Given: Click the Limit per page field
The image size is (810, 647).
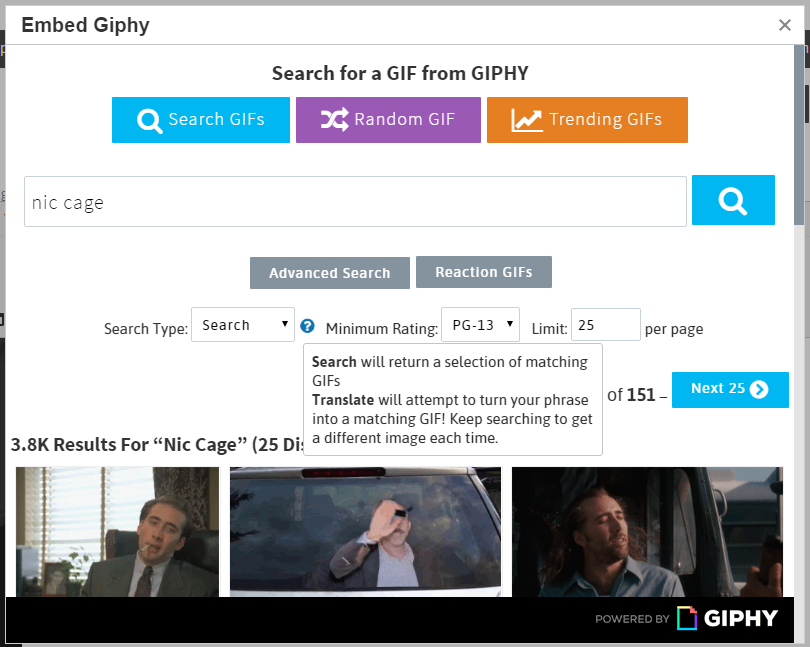Looking at the screenshot, I should [x=605, y=325].
